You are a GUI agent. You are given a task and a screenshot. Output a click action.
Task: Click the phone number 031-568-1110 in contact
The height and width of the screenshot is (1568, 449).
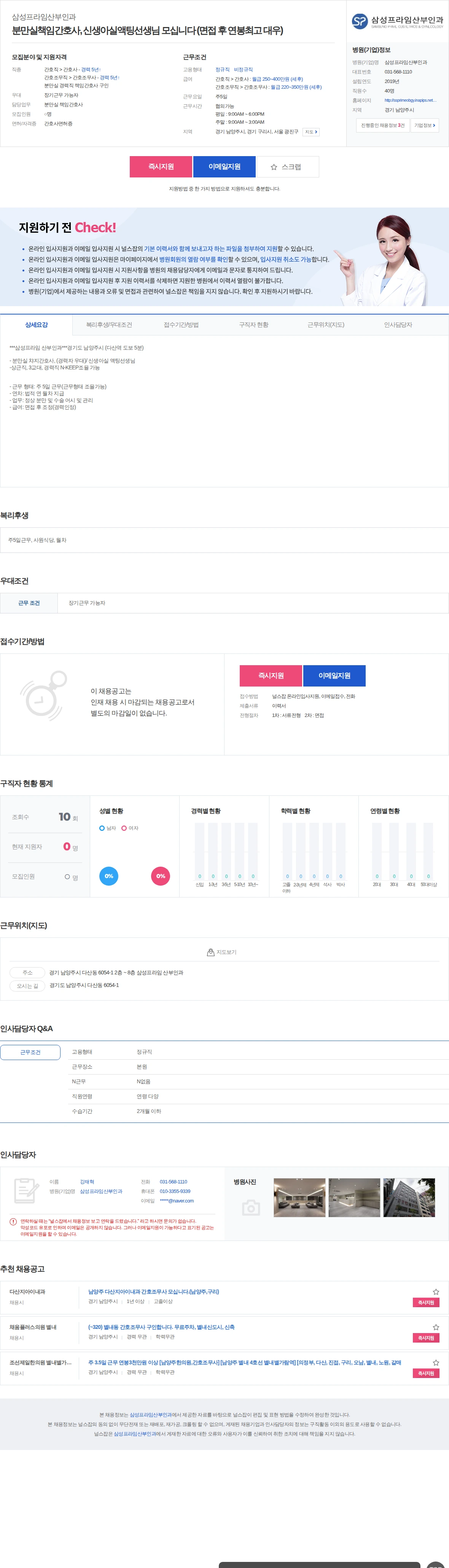[x=174, y=1182]
